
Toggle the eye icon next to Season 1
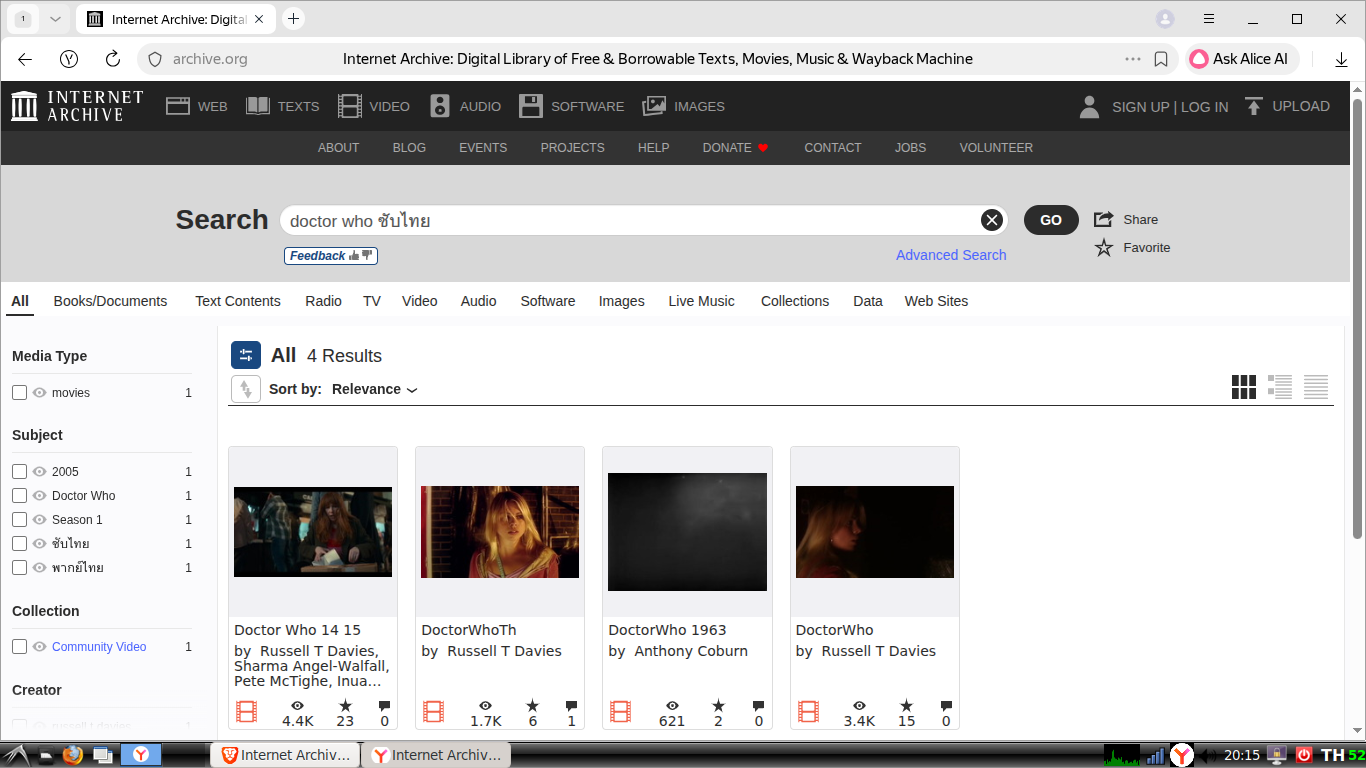click(40, 520)
